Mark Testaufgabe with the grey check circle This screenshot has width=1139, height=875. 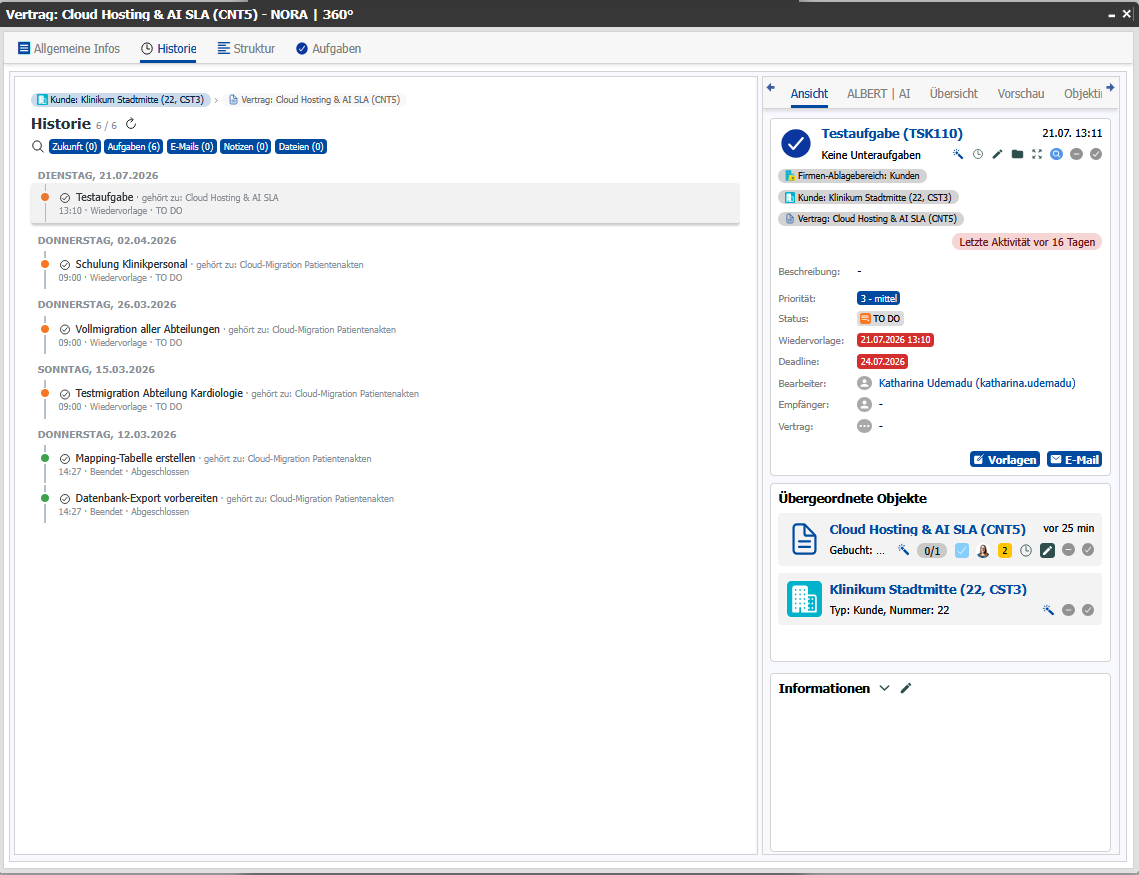(1096, 154)
